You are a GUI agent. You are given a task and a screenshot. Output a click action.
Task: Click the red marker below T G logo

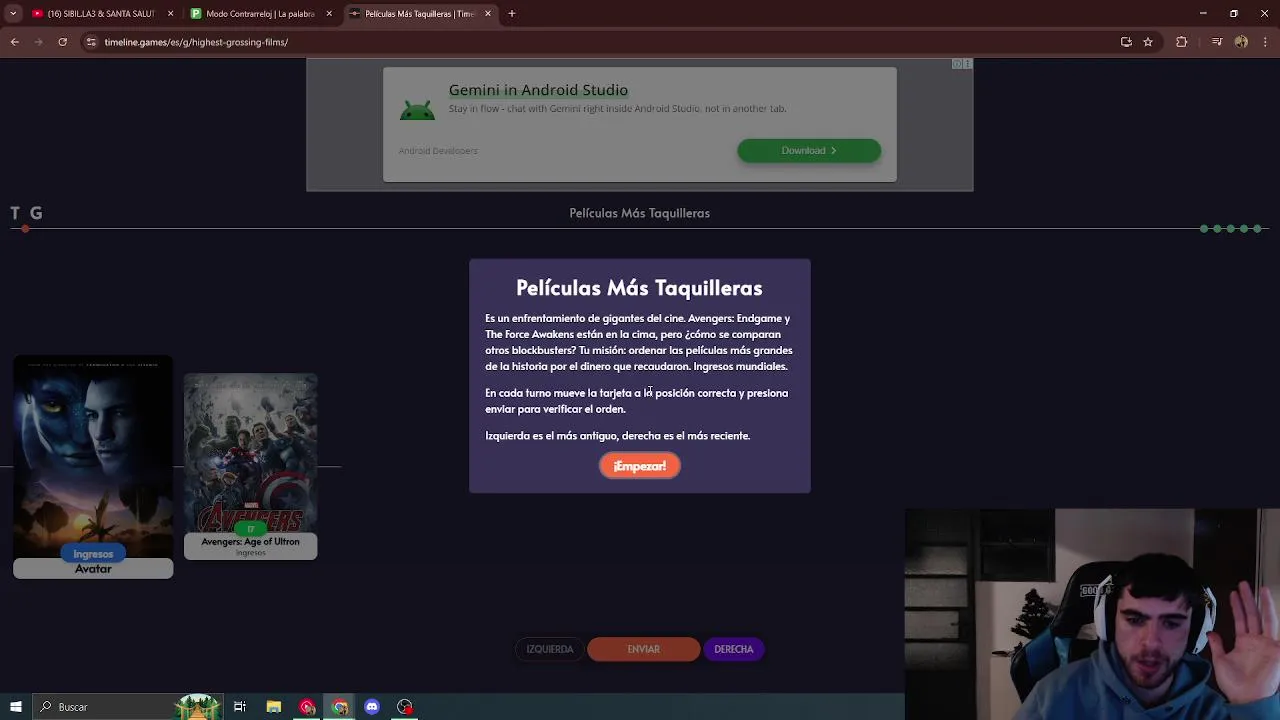(x=25, y=229)
